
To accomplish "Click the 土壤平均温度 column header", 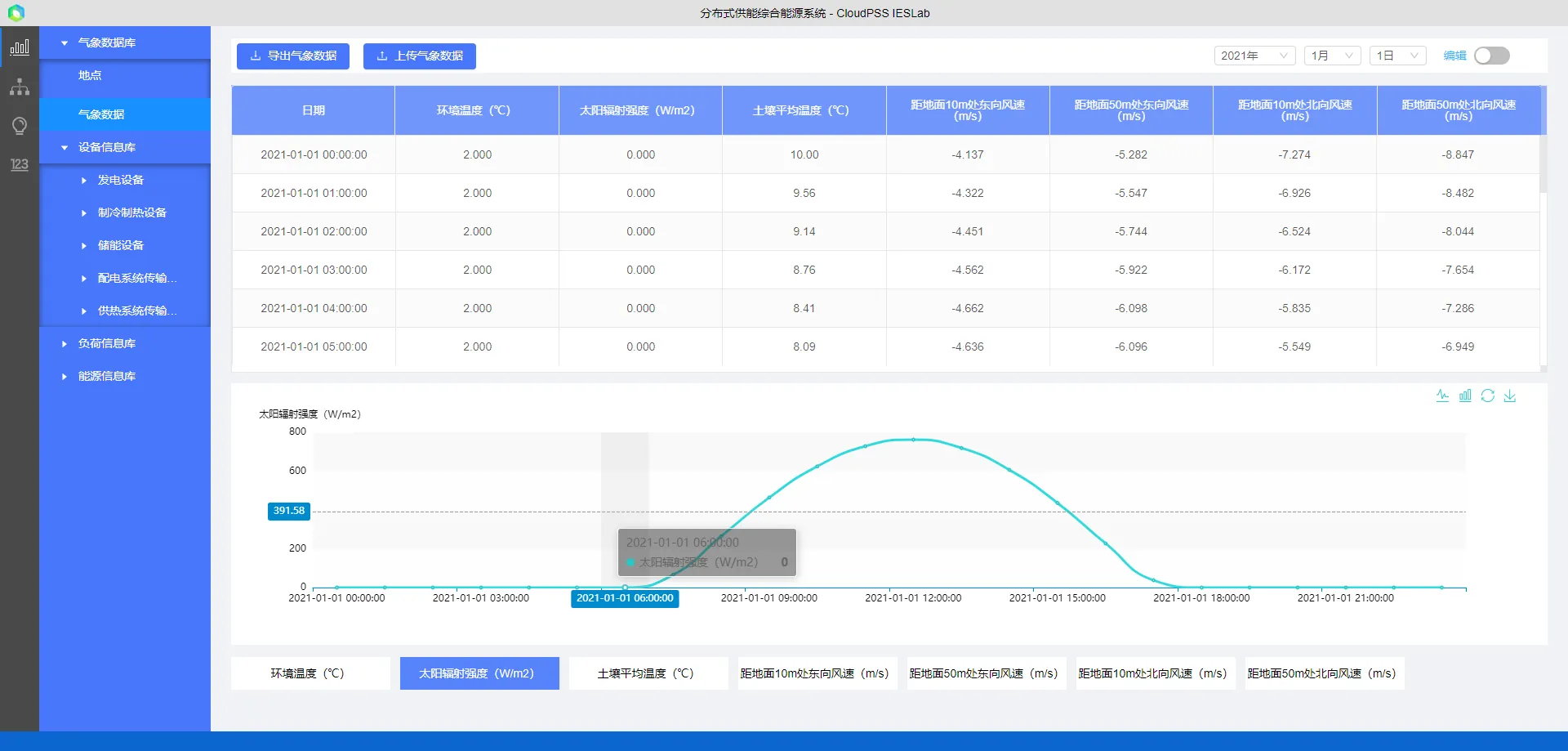I will point(804,110).
